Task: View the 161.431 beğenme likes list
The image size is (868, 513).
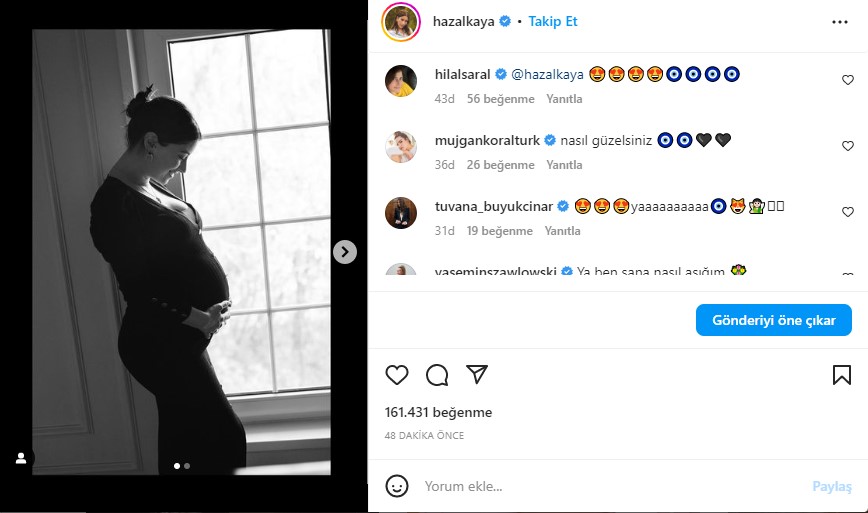Action: coord(438,412)
